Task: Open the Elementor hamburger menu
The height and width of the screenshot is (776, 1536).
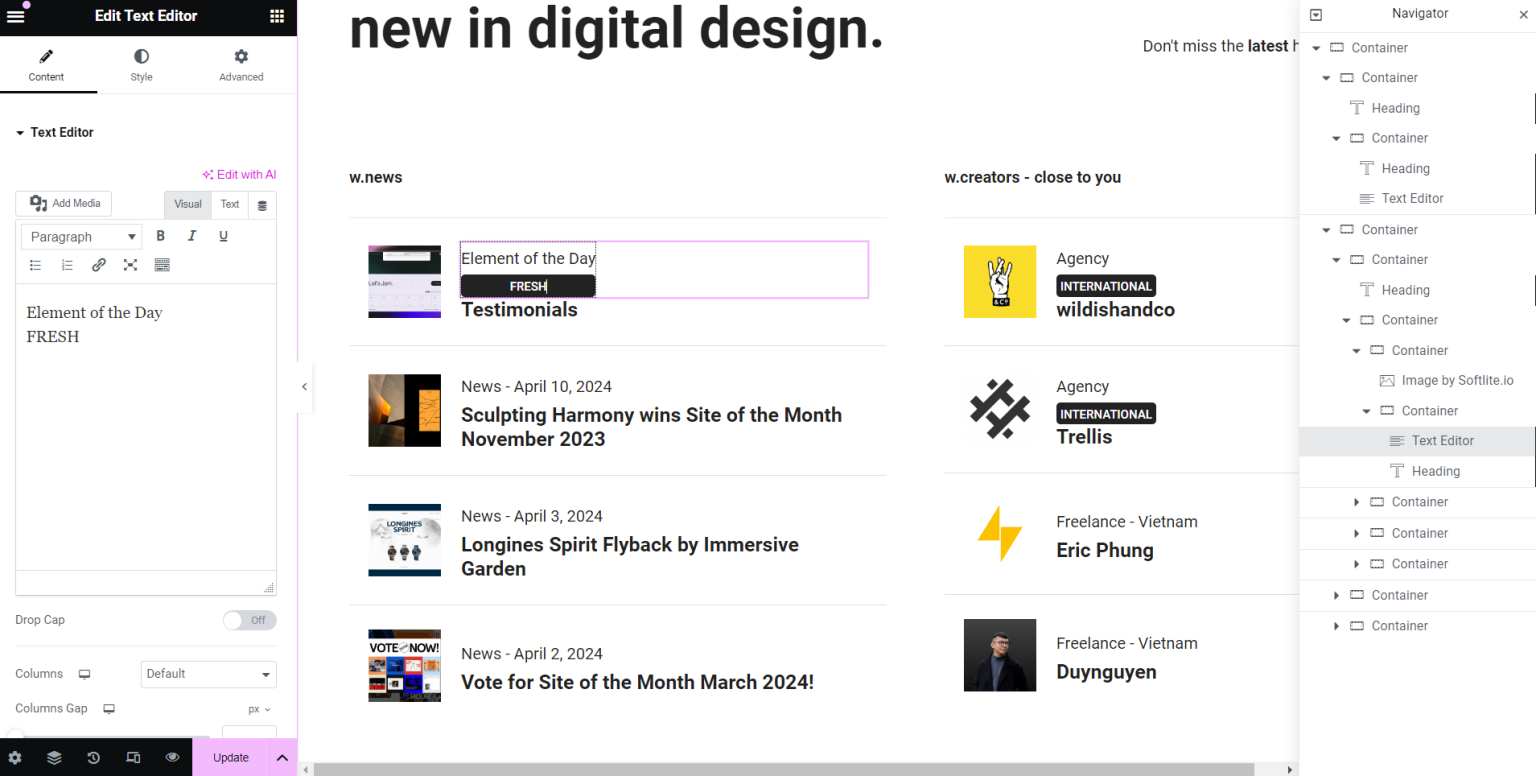Action: tap(16, 16)
